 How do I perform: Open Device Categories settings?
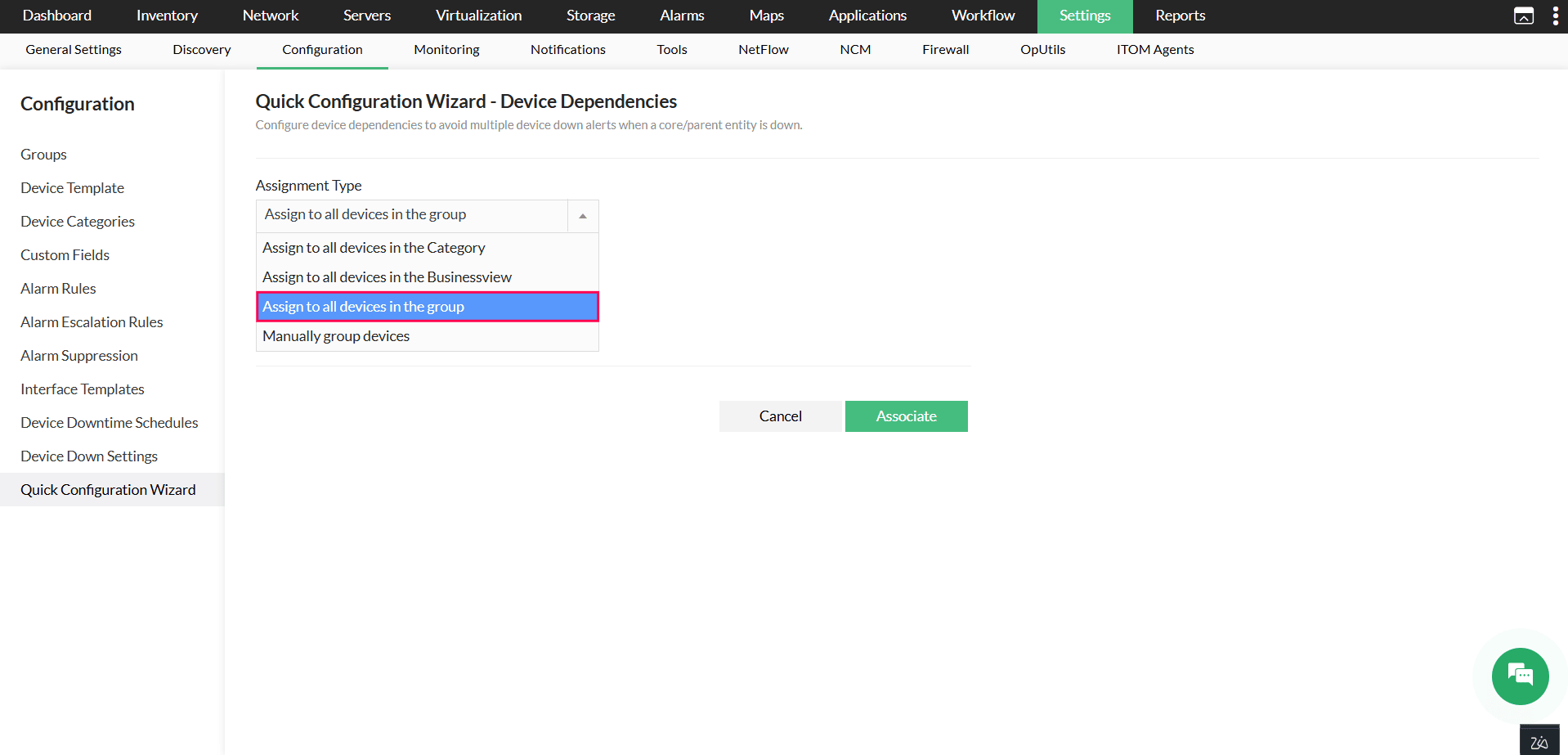[77, 221]
